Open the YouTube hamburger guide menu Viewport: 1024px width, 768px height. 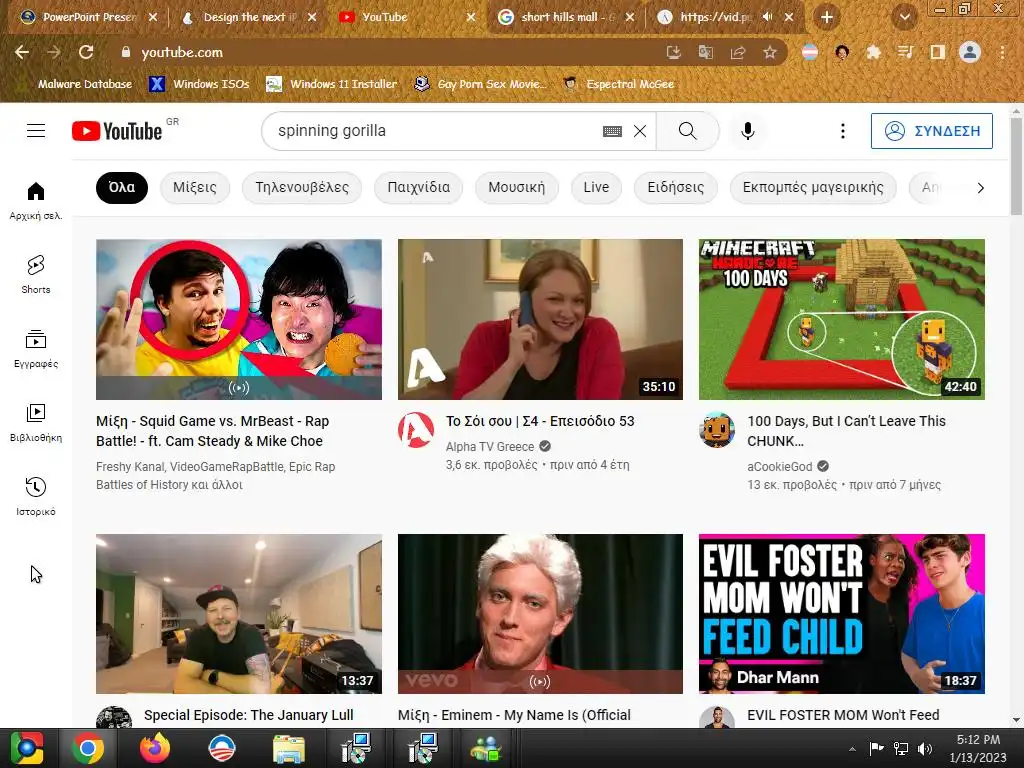click(x=36, y=131)
